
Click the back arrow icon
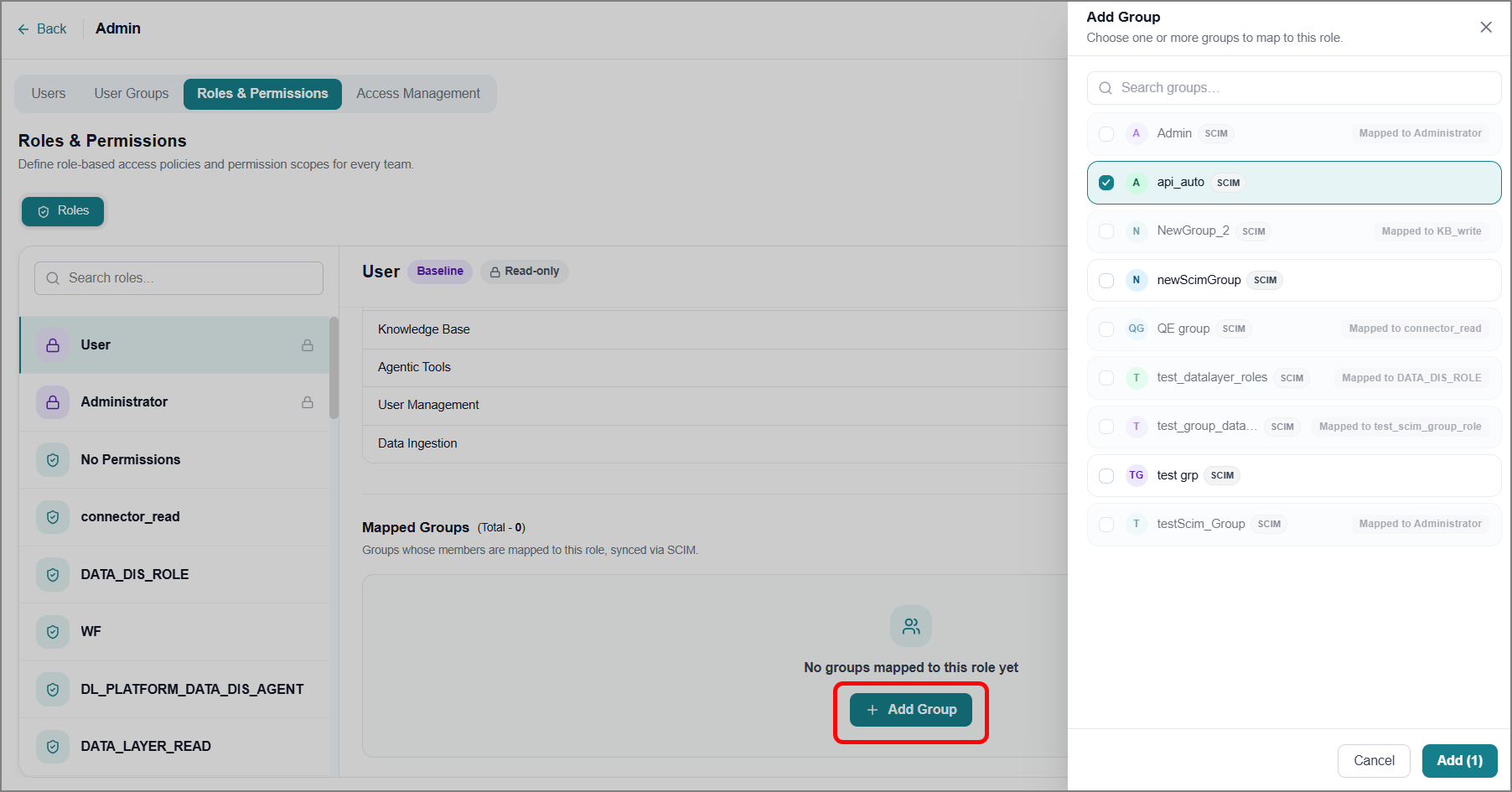click(23, 29)
